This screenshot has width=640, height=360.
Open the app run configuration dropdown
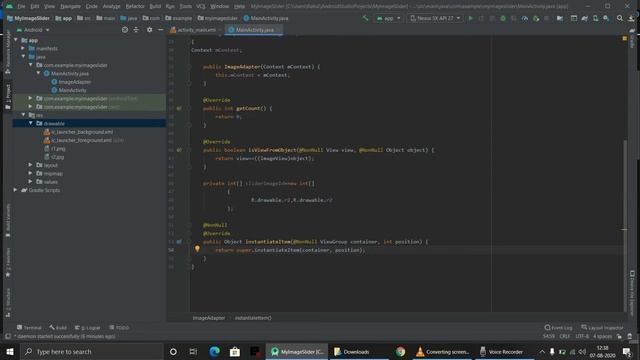pyautogui.click(x=389, y=18)
